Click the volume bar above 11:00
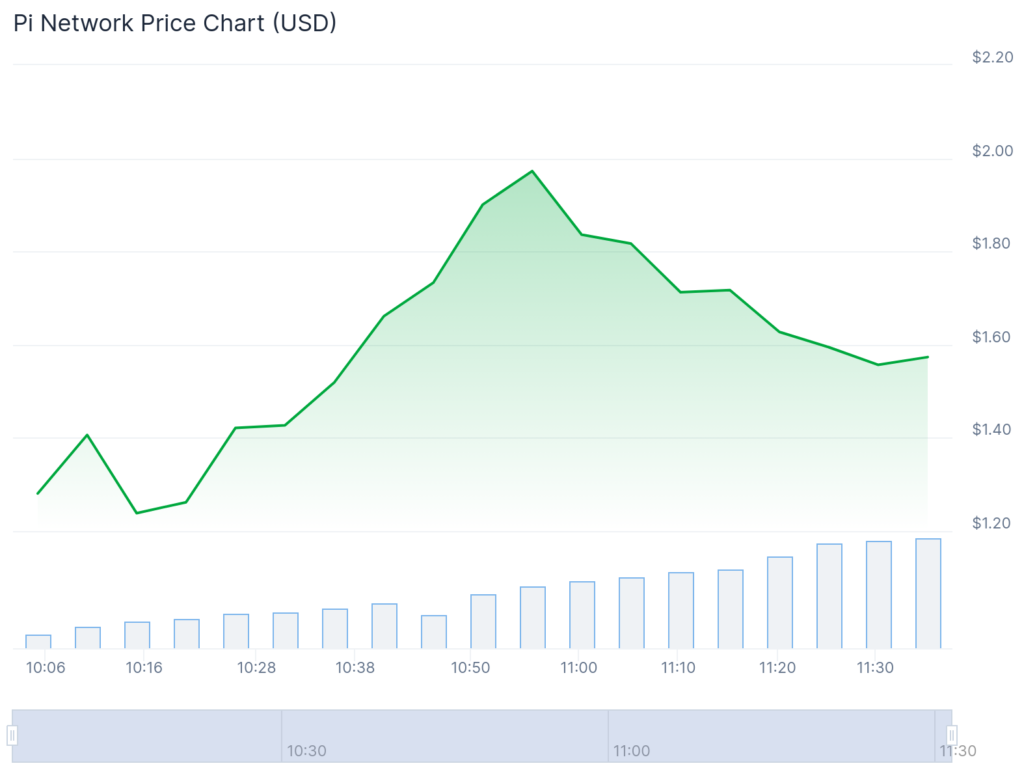The height and width of the screenshot is (781, 1024). pos(582,615)
